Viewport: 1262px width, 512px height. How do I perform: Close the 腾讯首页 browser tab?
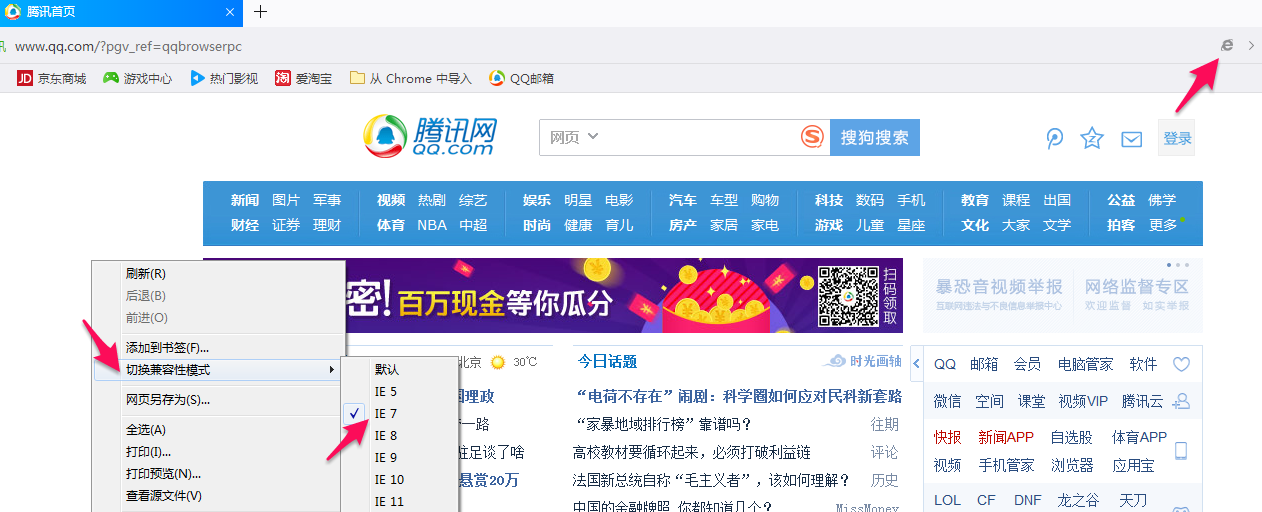click(230, 12)
